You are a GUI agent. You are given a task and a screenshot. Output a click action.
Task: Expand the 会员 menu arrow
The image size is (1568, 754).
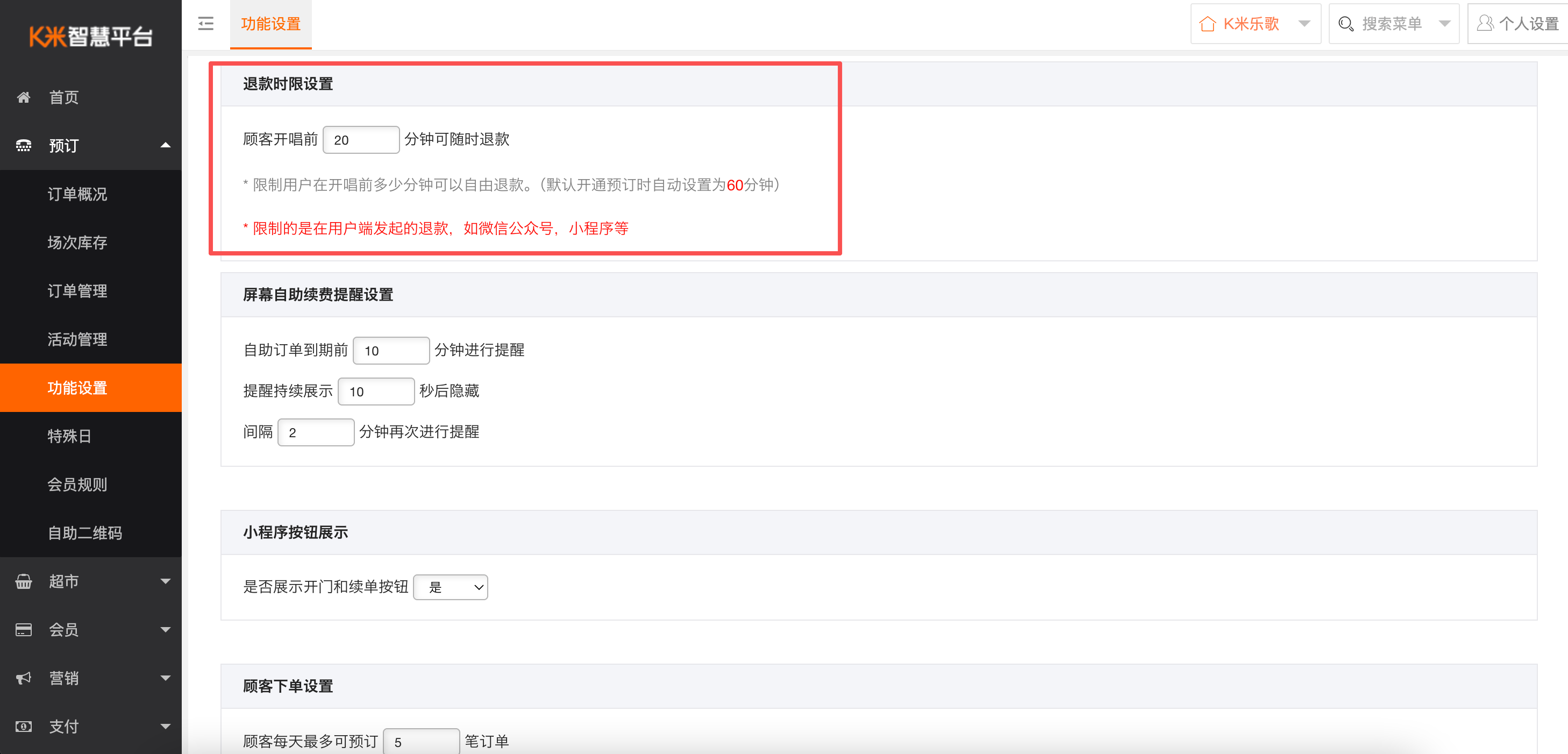click(165, 630)
